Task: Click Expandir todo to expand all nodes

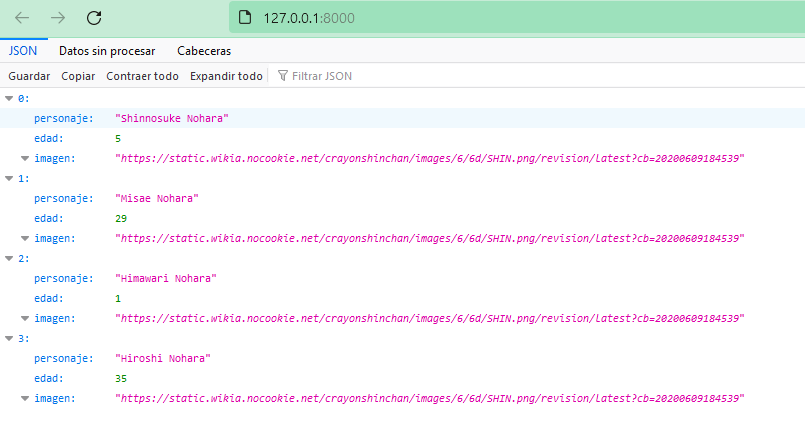Action: click(x=226, y=76)
